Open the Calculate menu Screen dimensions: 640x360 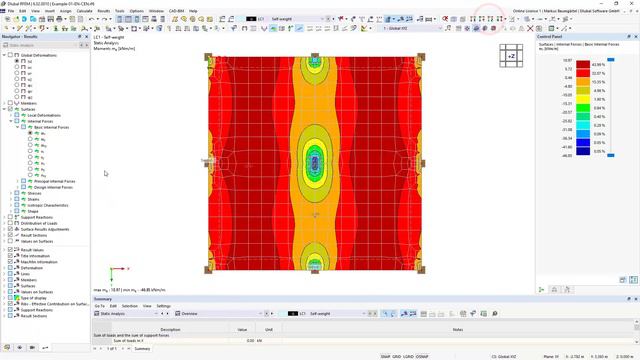[x=84, y=11]
